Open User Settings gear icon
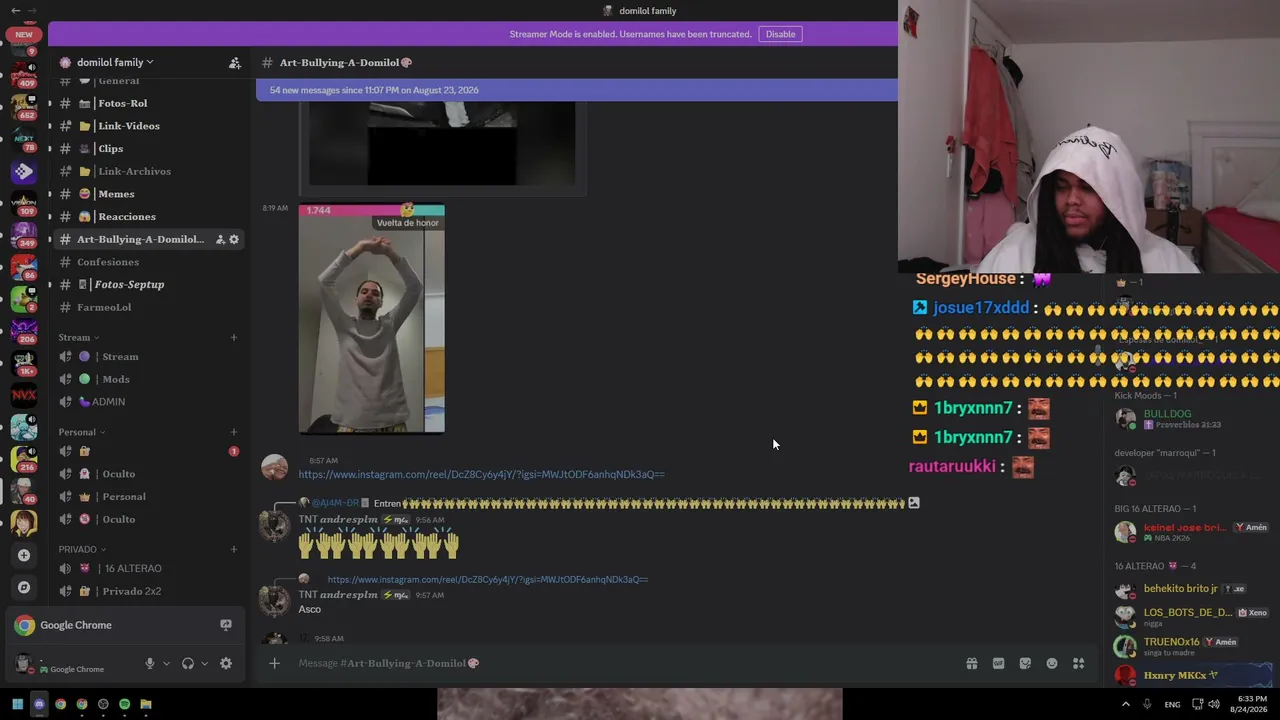This screenshot has height=720, width=1280. pos(226,663)
